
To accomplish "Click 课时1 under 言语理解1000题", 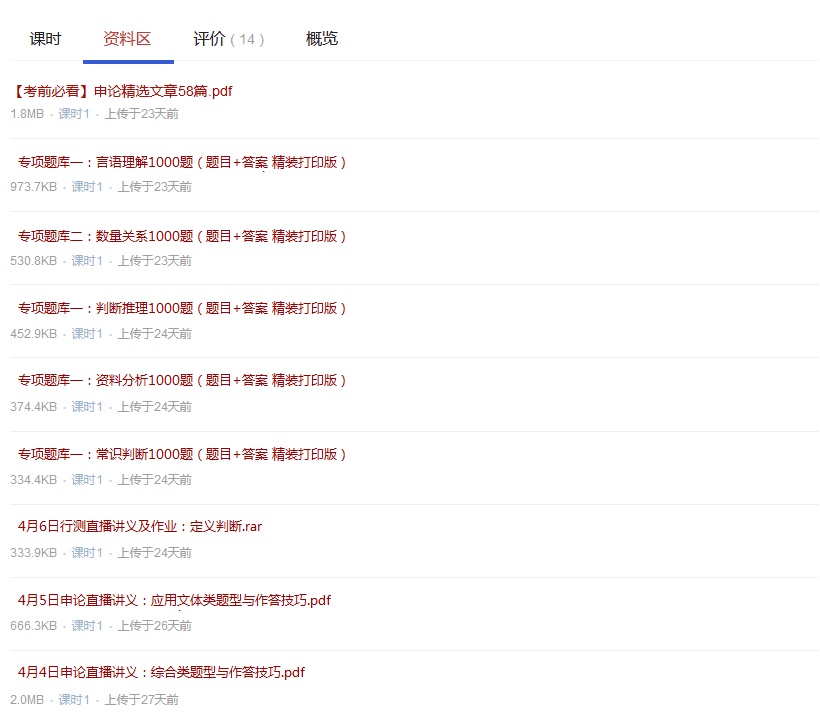I will [x=87, y=187].
